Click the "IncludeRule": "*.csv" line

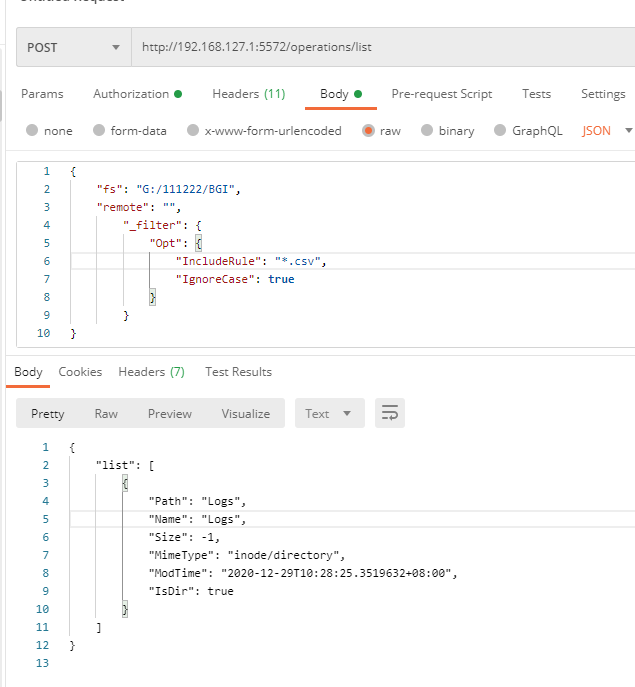(251, 261)
